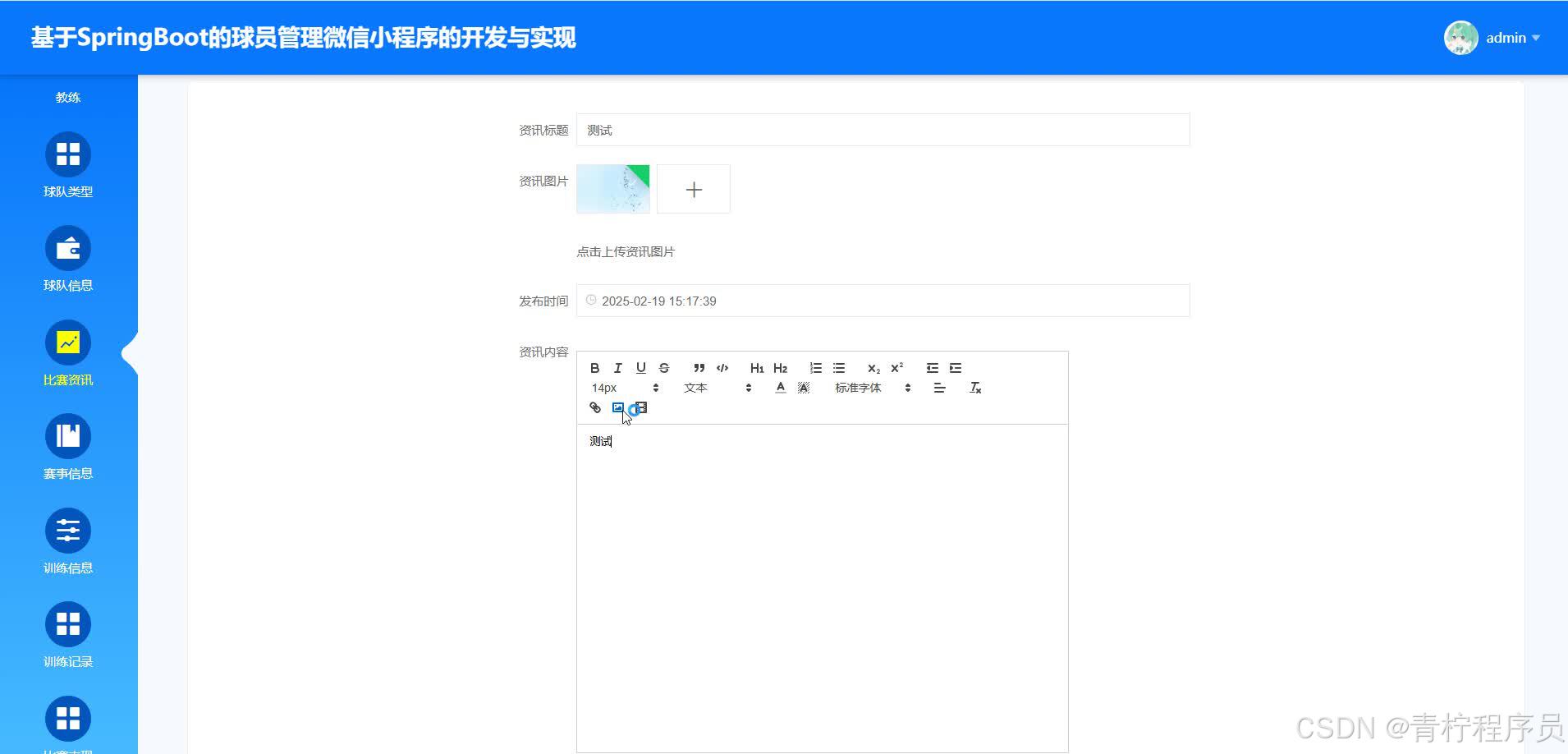Image resolution: width=1568 pixels, height=754 pixels.
Task: Open the 标准字体 font family dropdown
Action: tap(872, 388)
